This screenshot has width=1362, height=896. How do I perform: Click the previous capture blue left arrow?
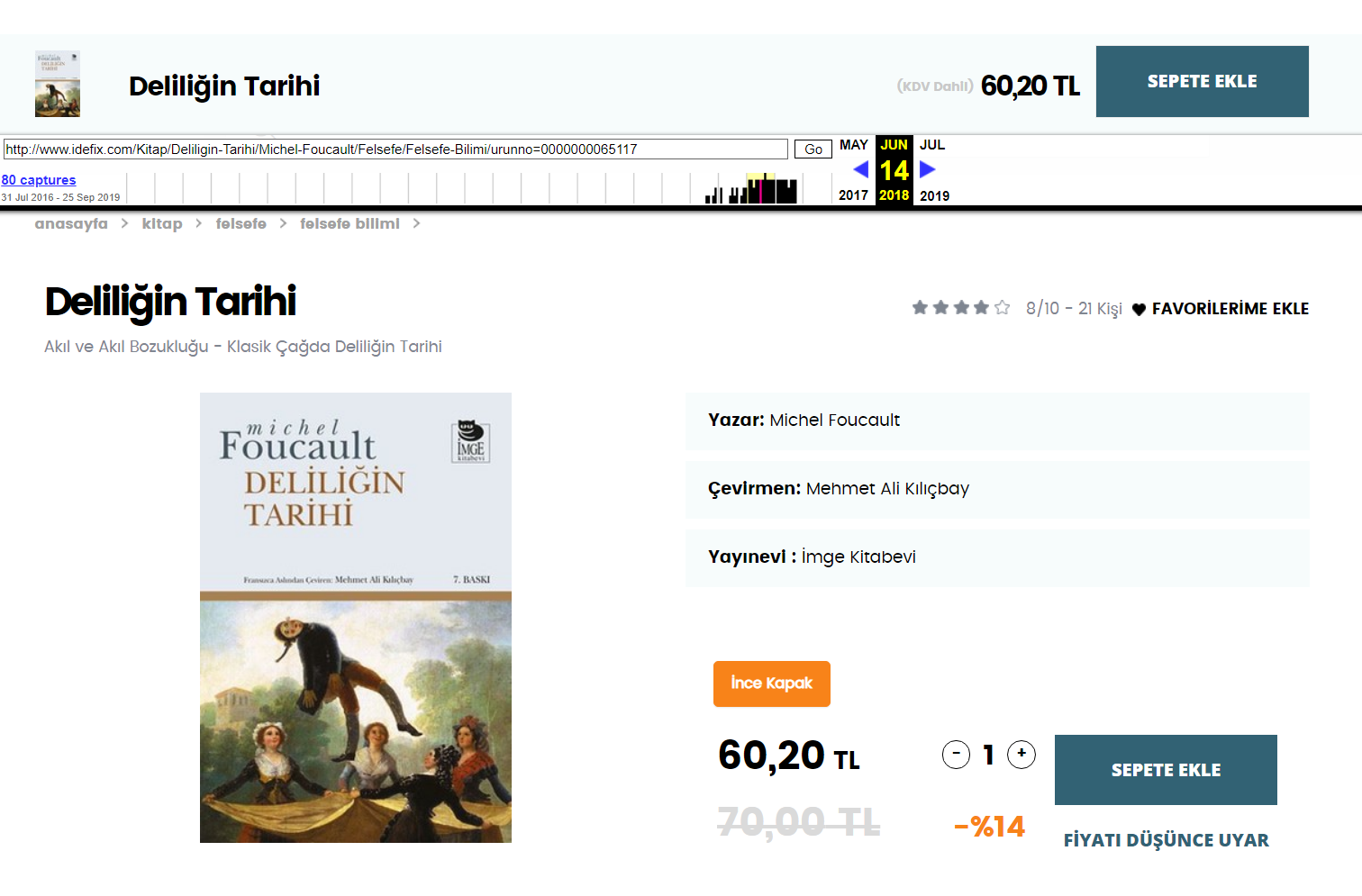tap(860, 169)
